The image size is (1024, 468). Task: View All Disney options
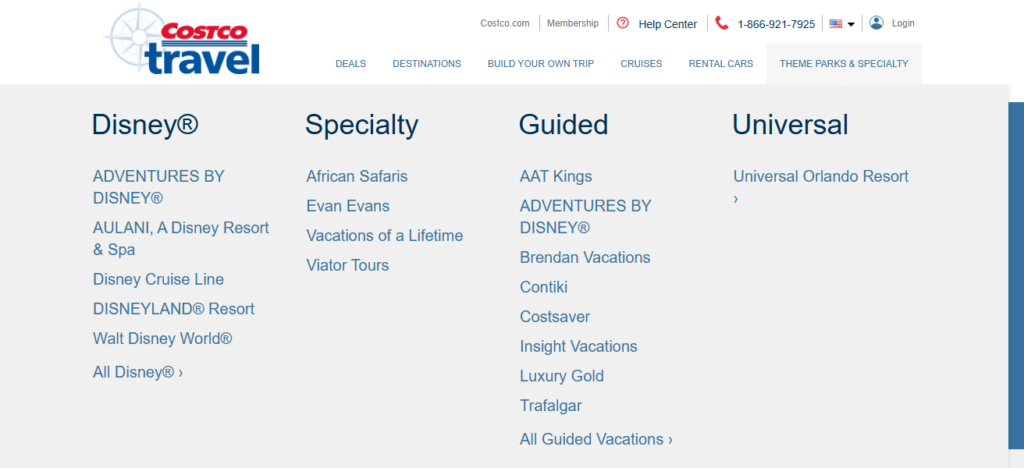coord(138,372)
